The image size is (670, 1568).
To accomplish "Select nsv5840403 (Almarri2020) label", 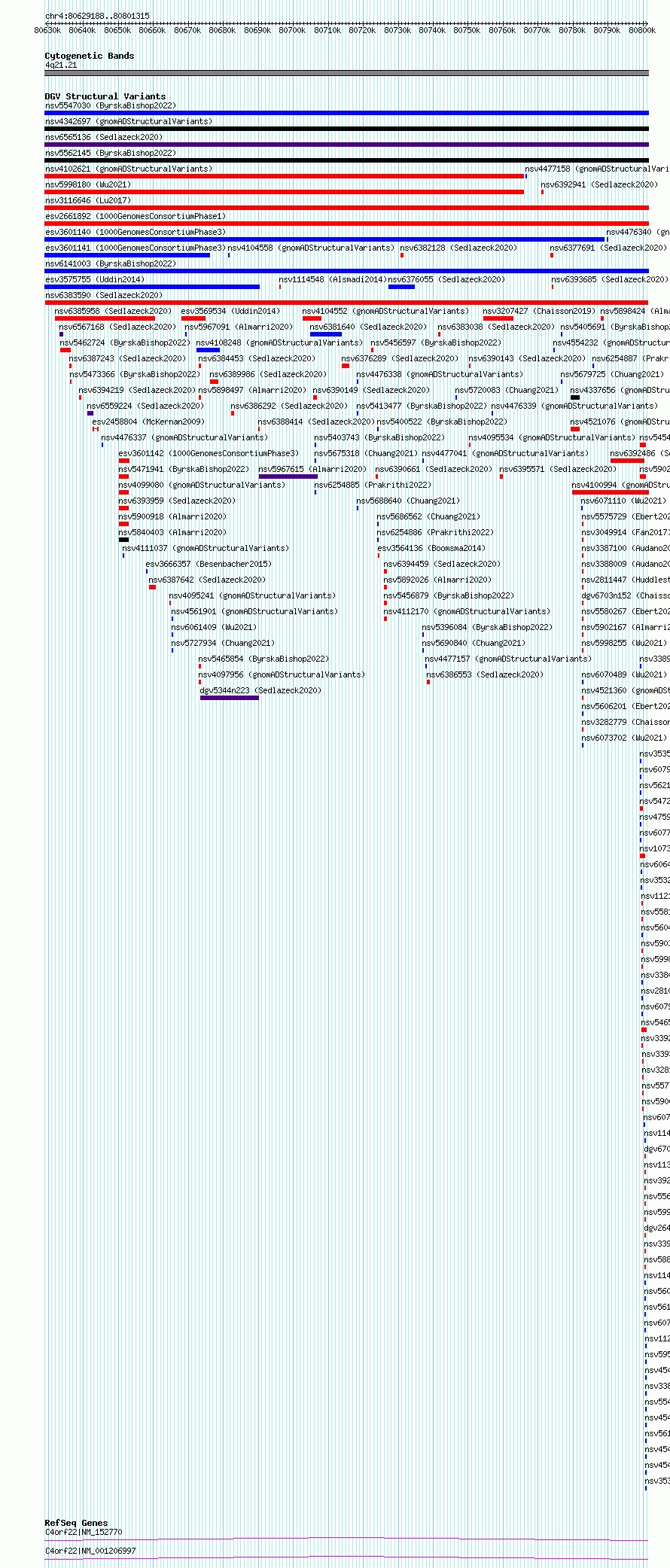I will point(172,532).
